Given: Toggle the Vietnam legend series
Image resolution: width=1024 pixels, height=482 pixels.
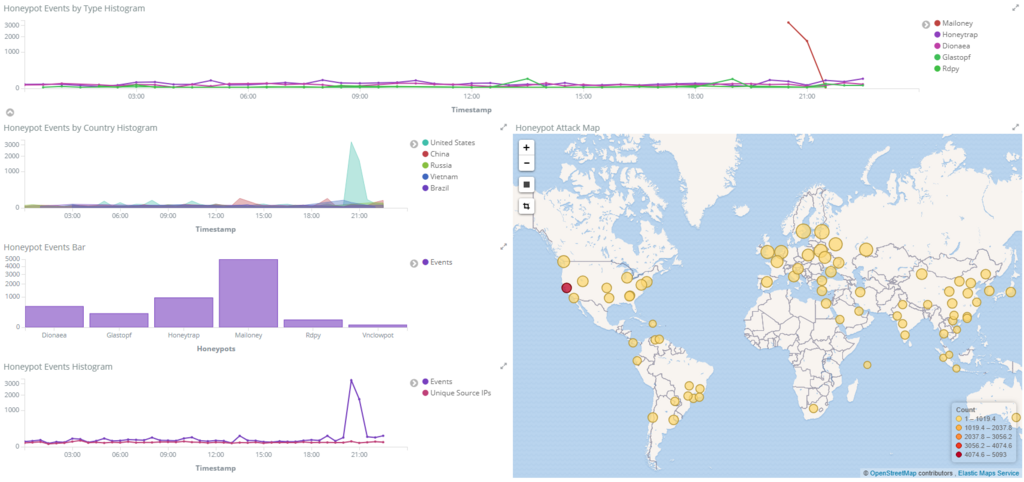Looking at the screenshot, I should (x=439, y=176).
